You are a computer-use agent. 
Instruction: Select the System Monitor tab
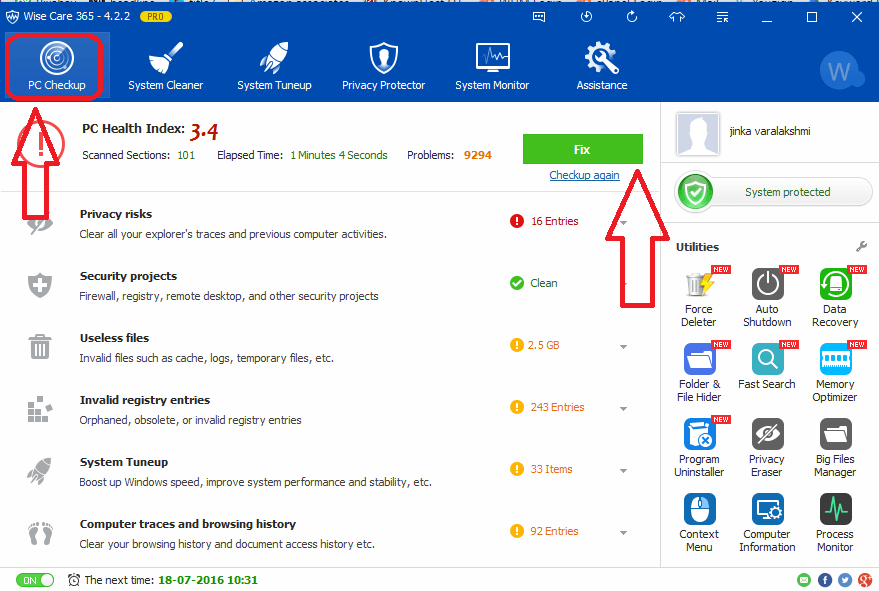pyautogui.click(x=492, y=66)
